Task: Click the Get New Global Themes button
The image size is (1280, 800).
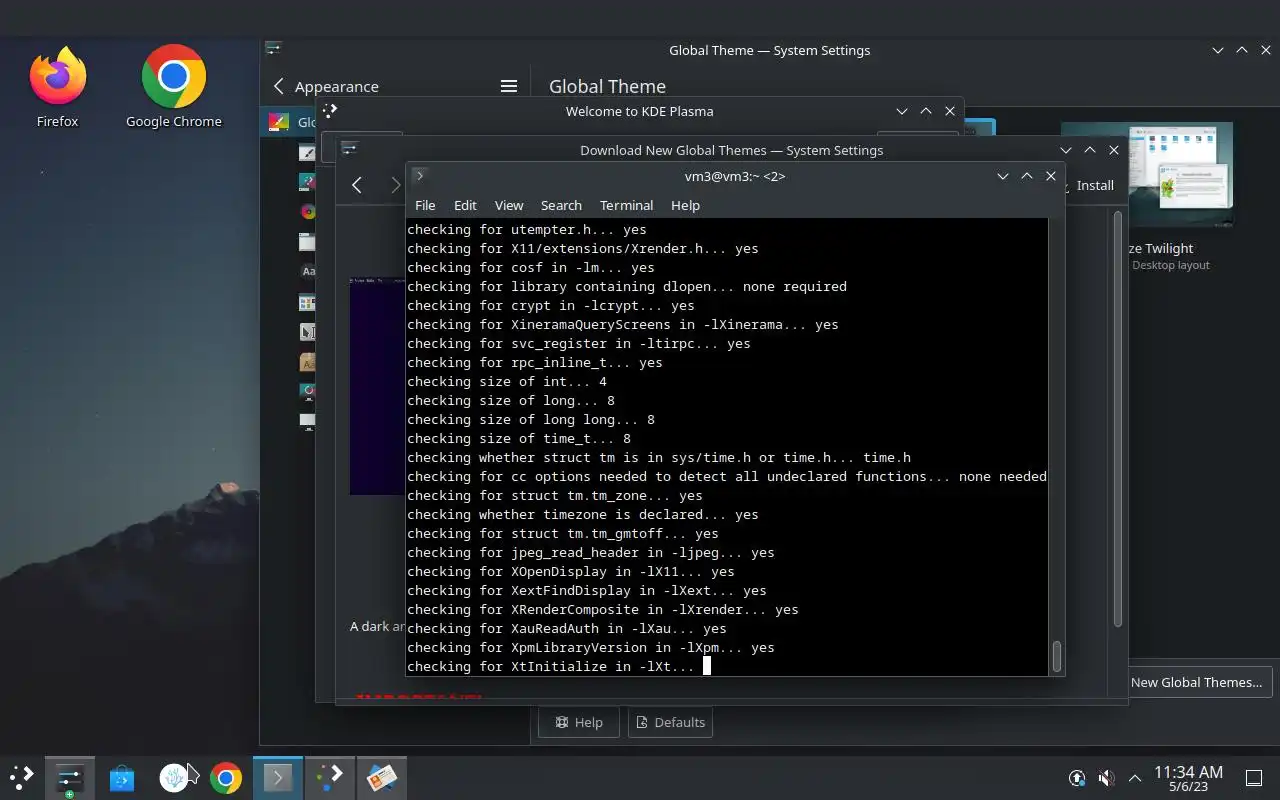Action: click(x=1199, y=682)
